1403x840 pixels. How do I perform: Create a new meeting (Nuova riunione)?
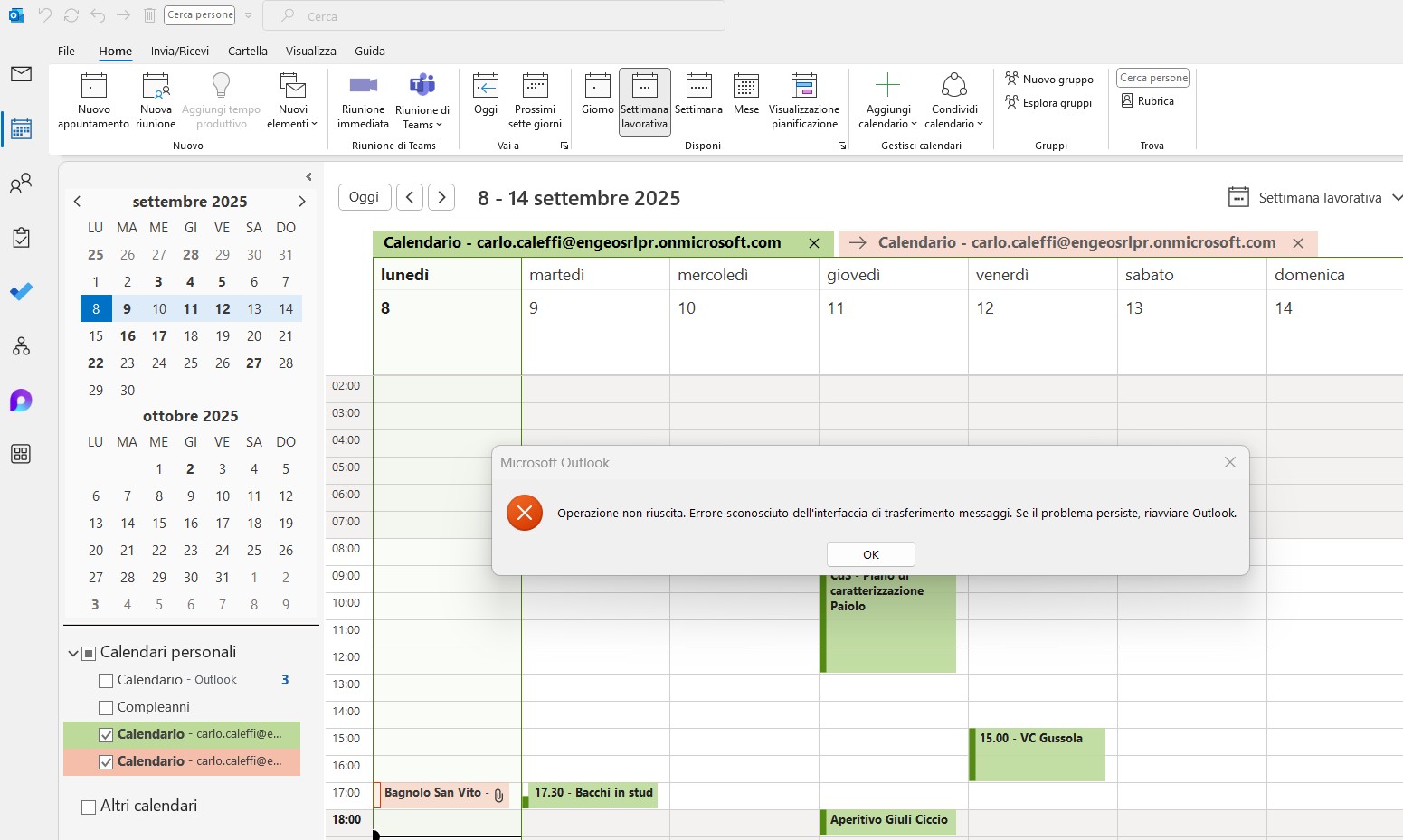[156, 101]
